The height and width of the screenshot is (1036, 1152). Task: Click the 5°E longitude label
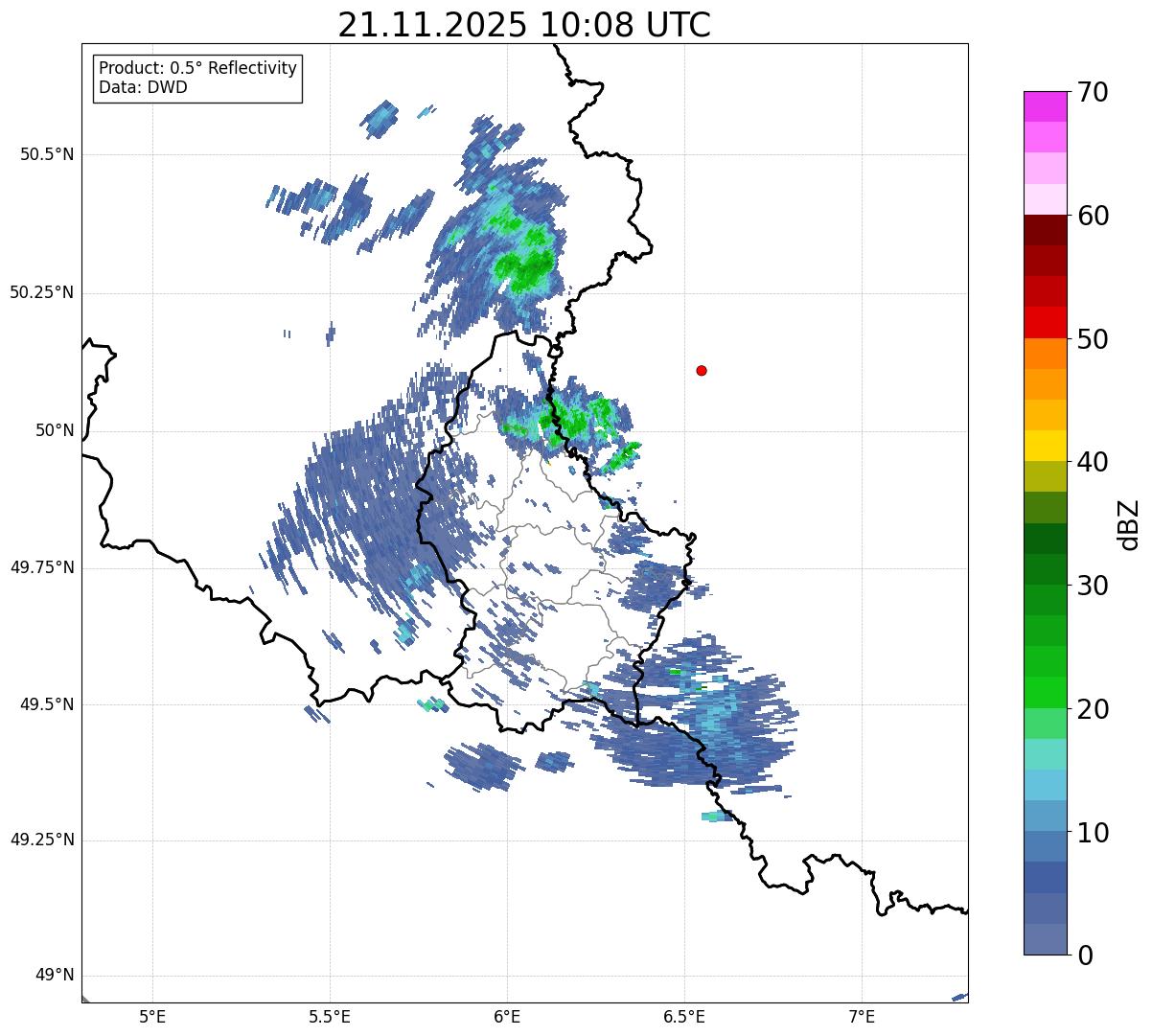[x=152, y=1017]
